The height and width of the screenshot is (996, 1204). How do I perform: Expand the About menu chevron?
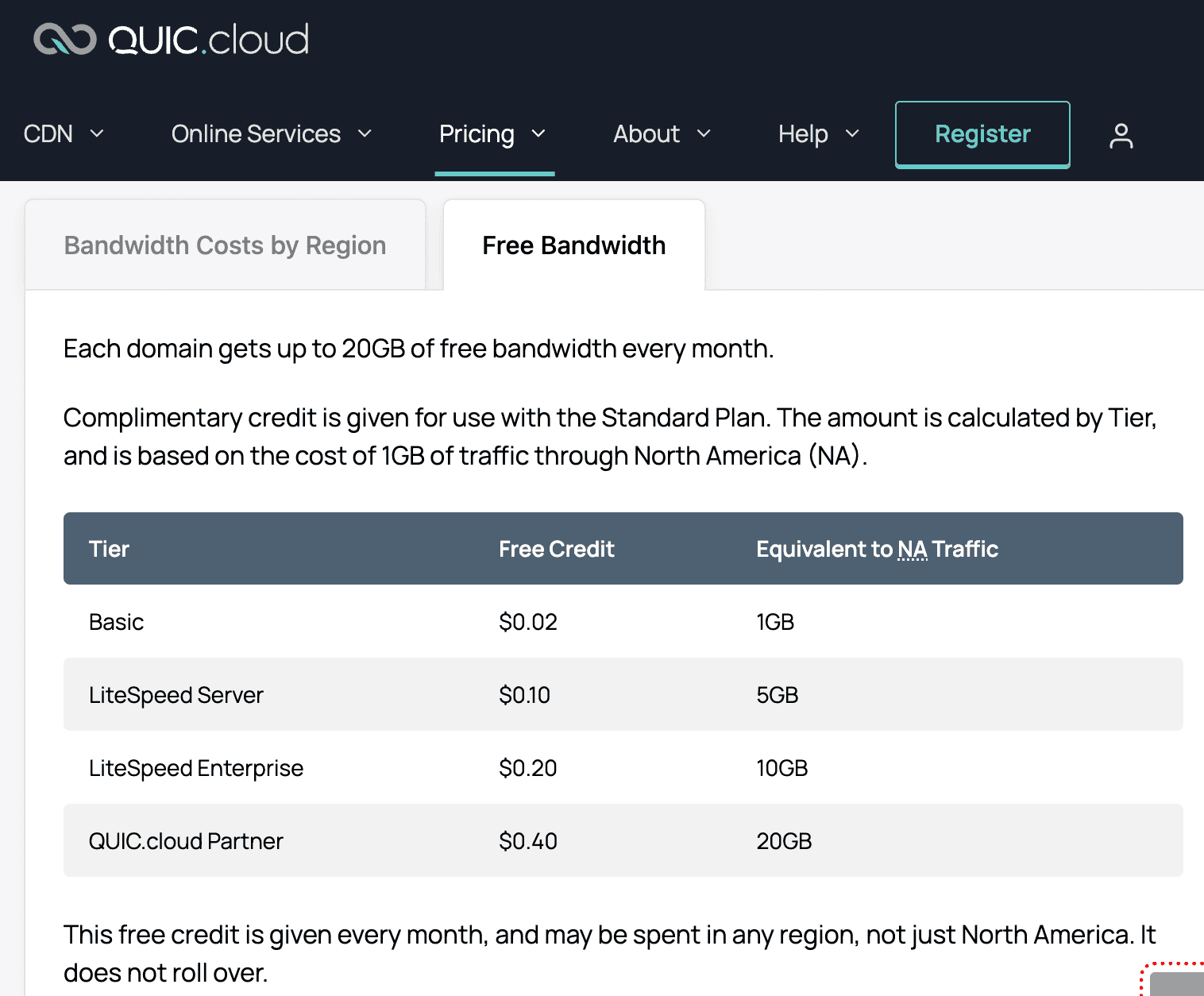(x=704, y=133)
